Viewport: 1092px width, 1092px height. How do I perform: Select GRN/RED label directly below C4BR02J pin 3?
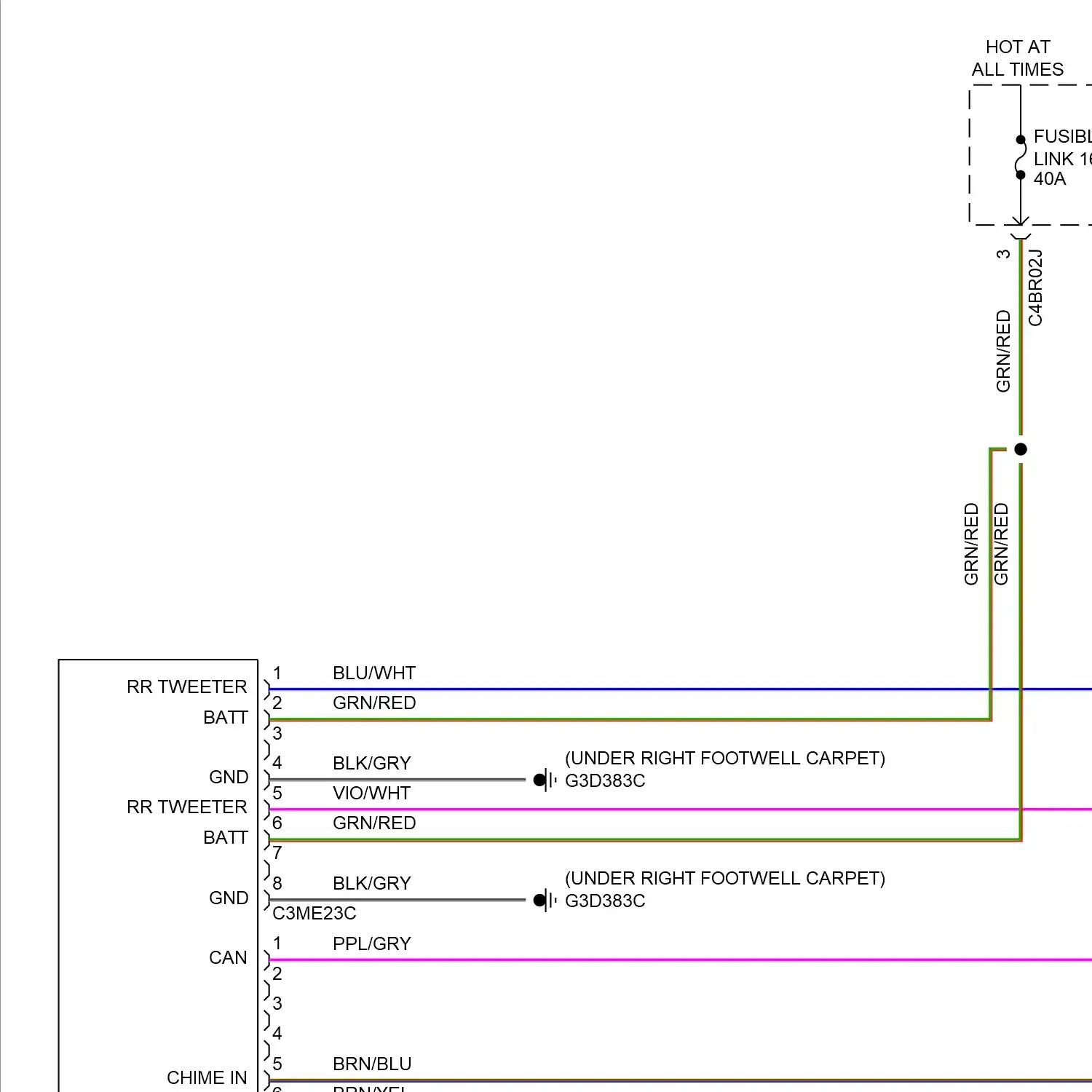coord(1003,352)
